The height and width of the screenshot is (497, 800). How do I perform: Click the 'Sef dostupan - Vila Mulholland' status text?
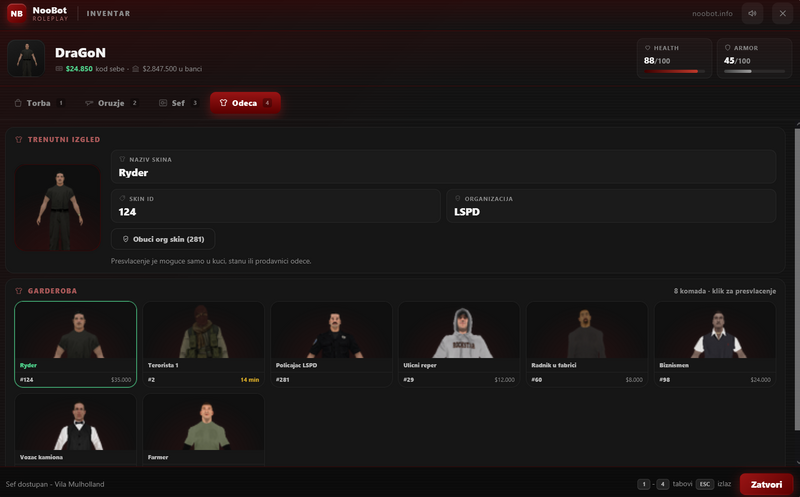pyautogui.click(x=55, y=484)
